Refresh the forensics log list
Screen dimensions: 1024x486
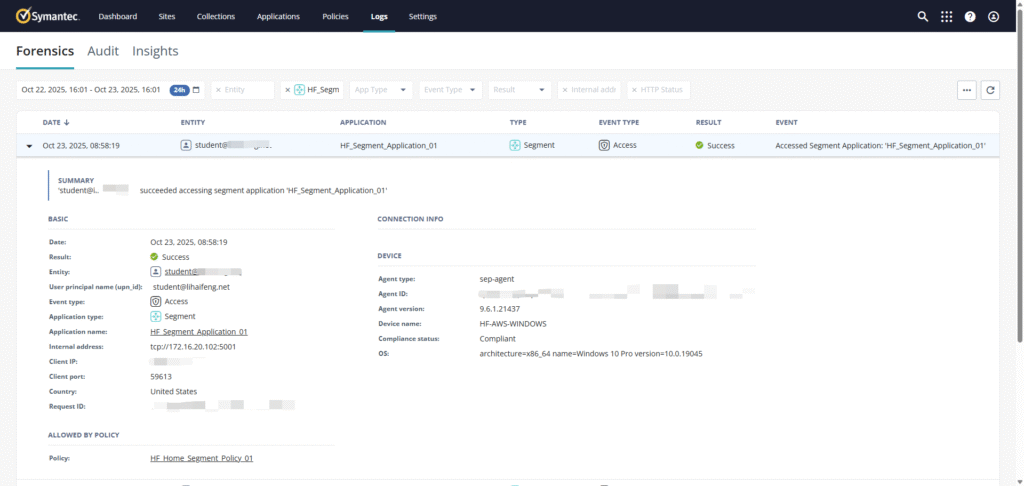pyautogui.click(x=990, y=90)
